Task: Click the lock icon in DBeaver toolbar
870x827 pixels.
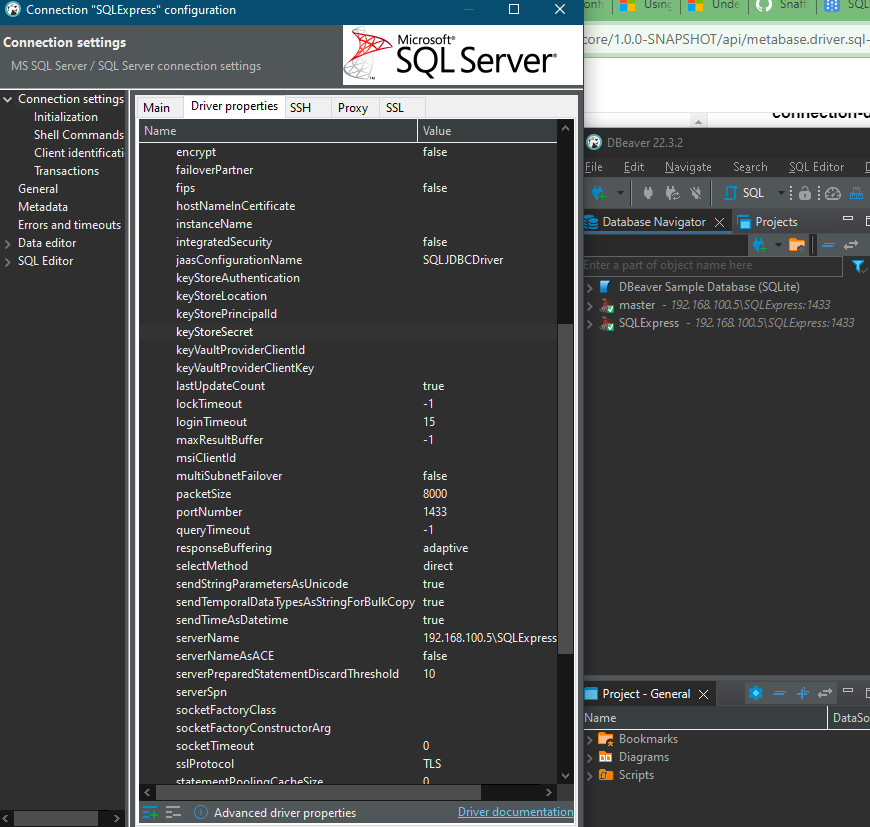Action: coord(805,193)
